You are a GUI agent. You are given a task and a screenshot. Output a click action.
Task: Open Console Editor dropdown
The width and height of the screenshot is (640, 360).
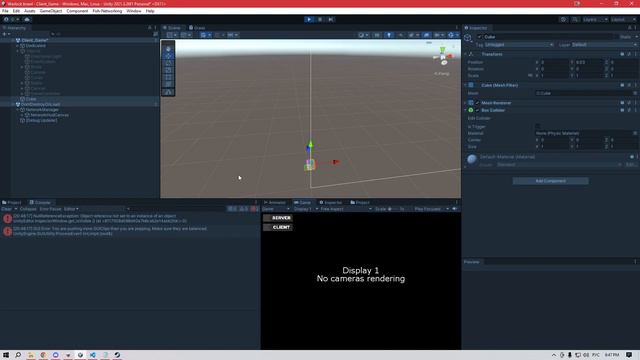(x=71, y=209)
